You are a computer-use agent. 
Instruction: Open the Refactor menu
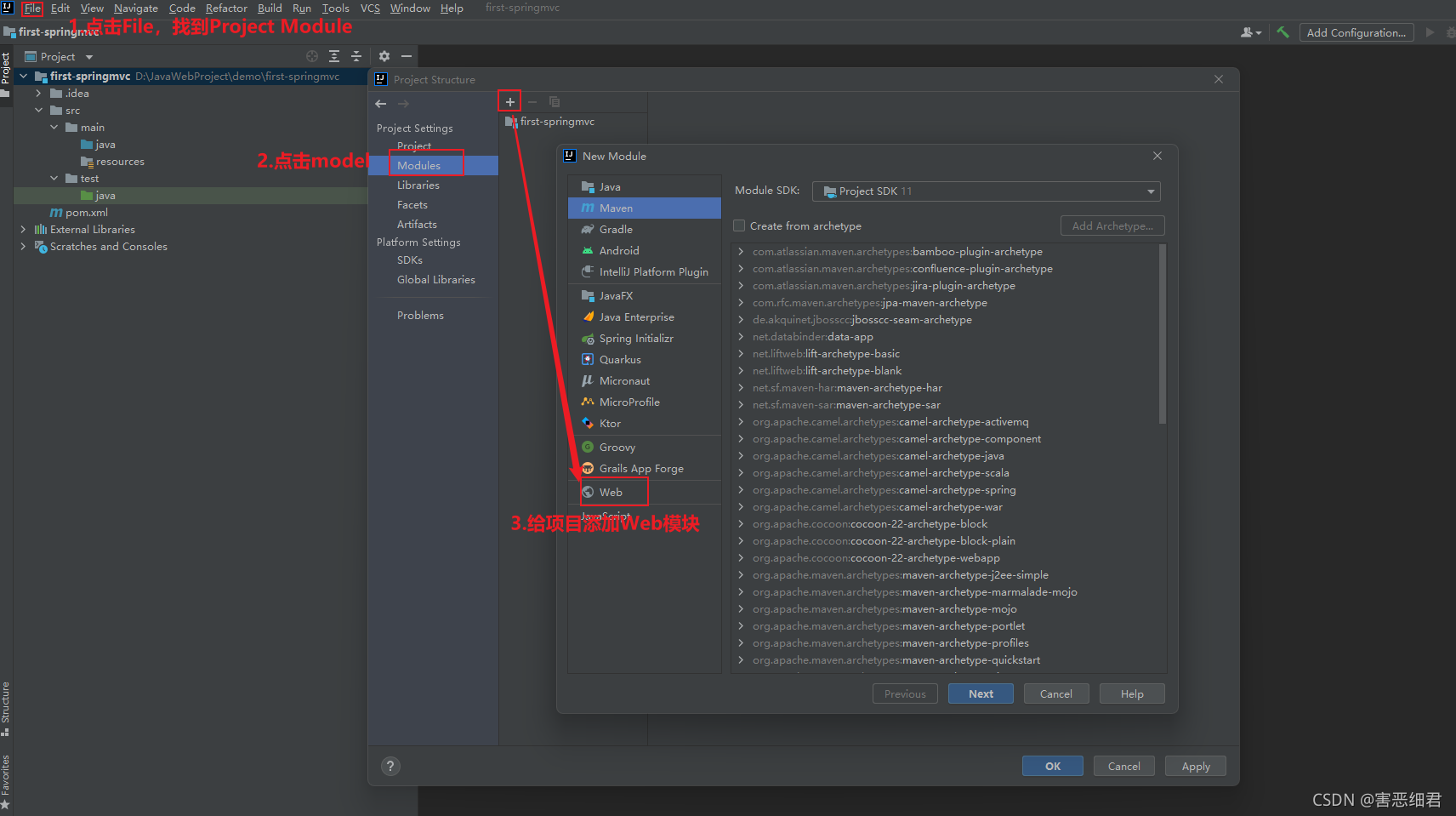226,9
